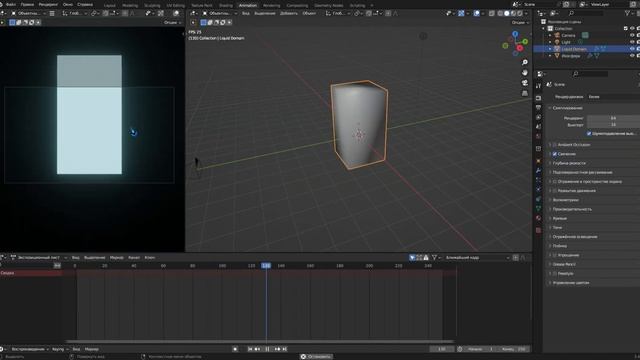640x360 pixels.
Task: Expand the Волюметрики panel
Action: tap(565, 200)
